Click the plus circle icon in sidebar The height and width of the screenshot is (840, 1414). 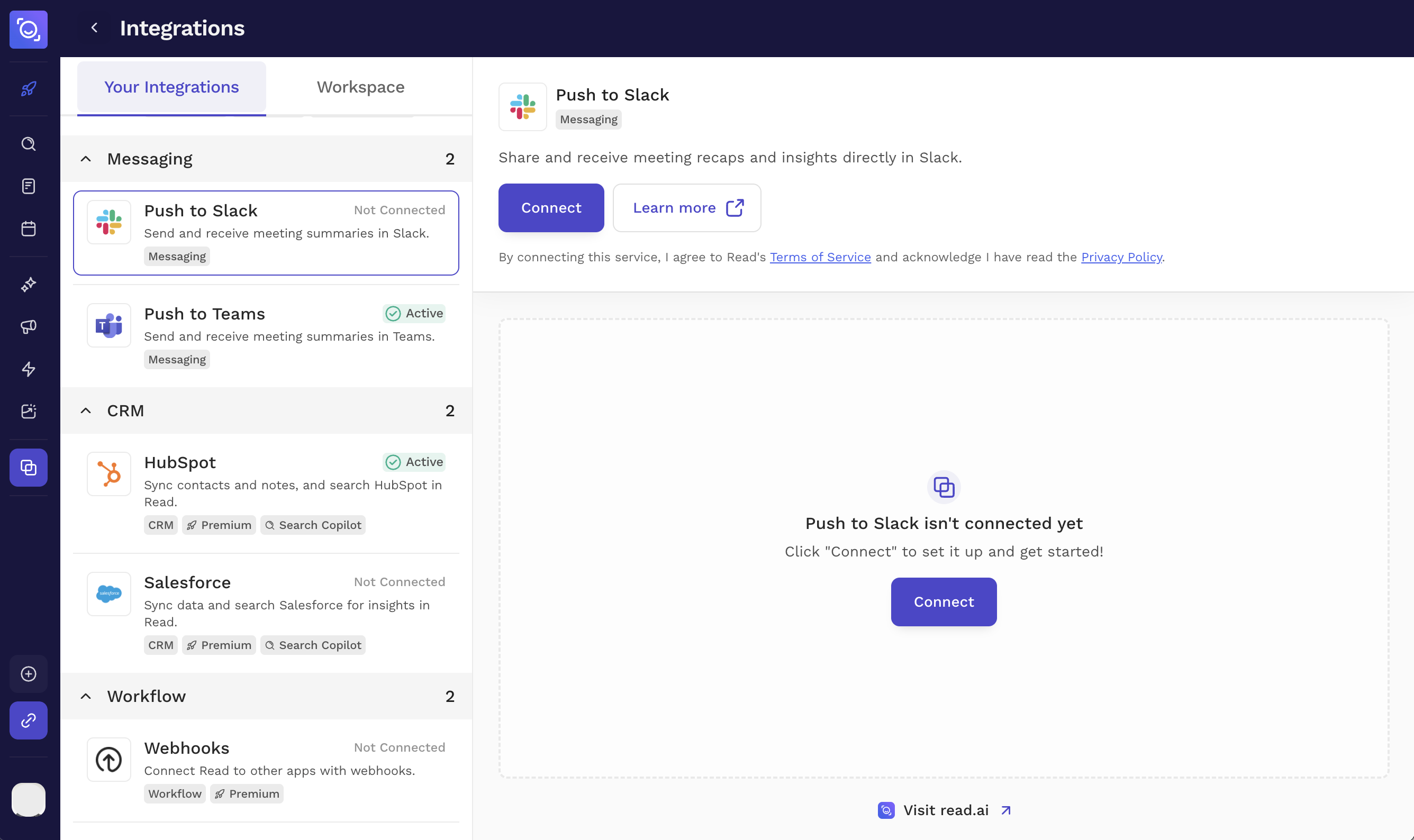point(29,674)
